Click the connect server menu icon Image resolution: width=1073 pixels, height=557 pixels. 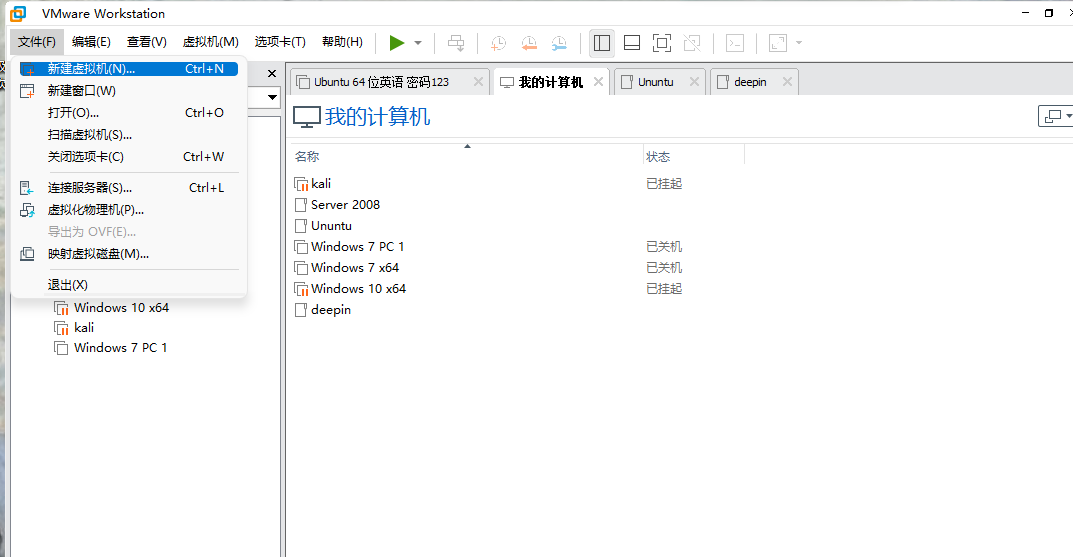click(x=27, y=187)
